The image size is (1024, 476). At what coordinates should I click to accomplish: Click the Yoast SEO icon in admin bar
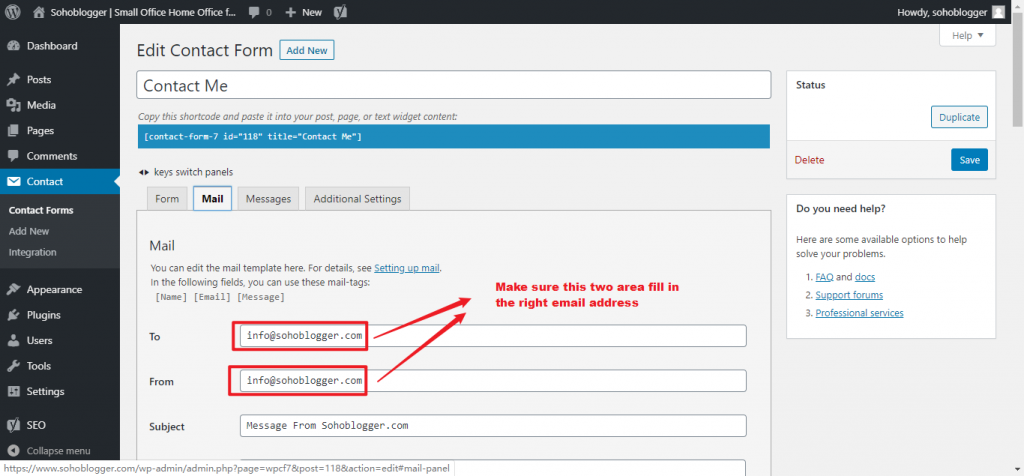click(x=340, y=12)
